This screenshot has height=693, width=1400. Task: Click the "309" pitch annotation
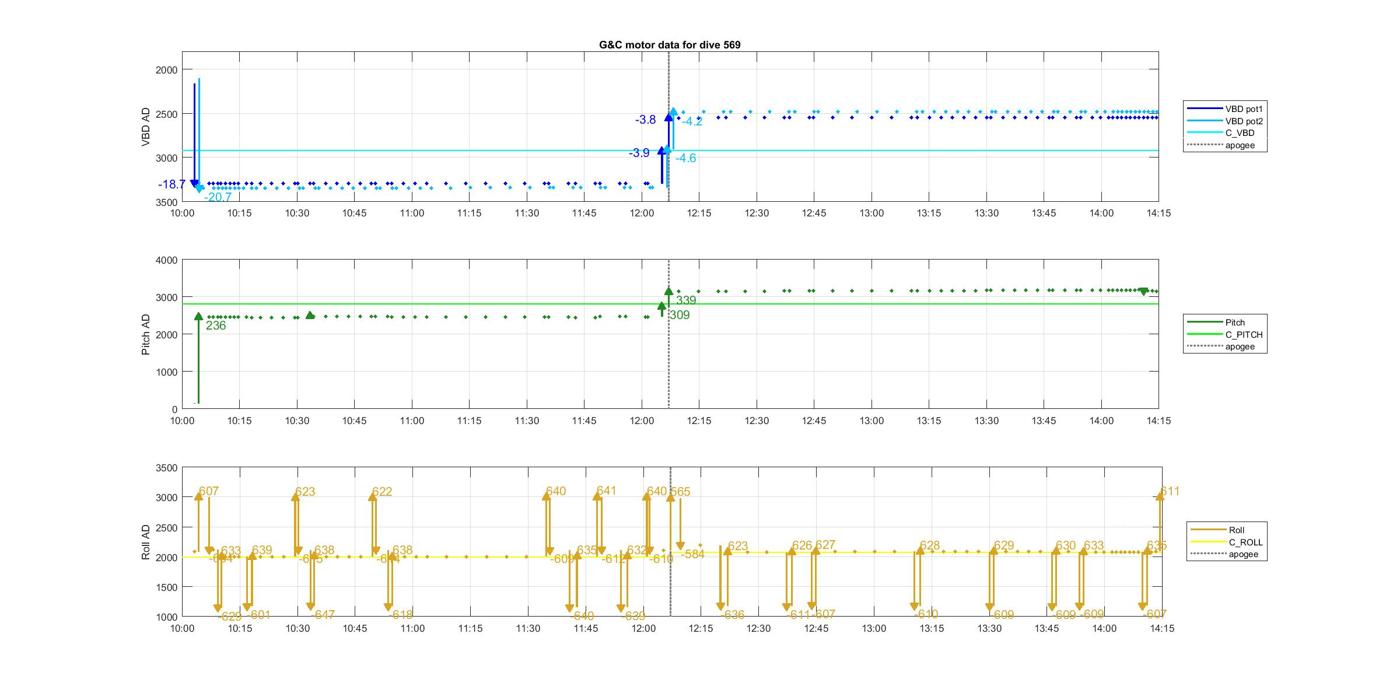679,316
